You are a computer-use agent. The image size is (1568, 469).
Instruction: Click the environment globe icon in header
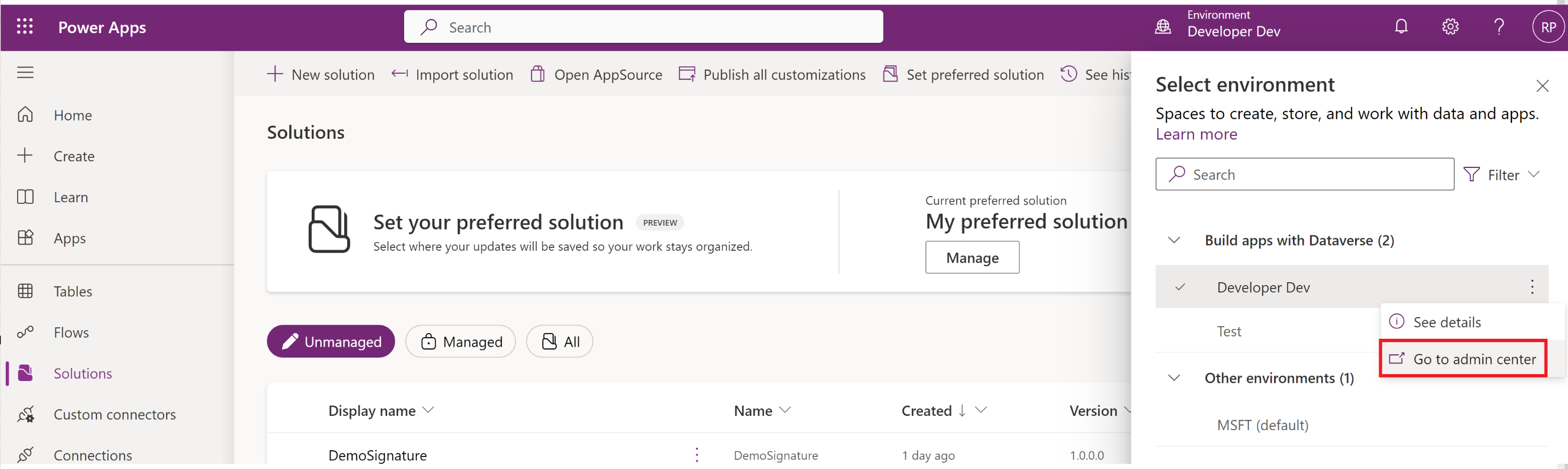click(1163, 27)
